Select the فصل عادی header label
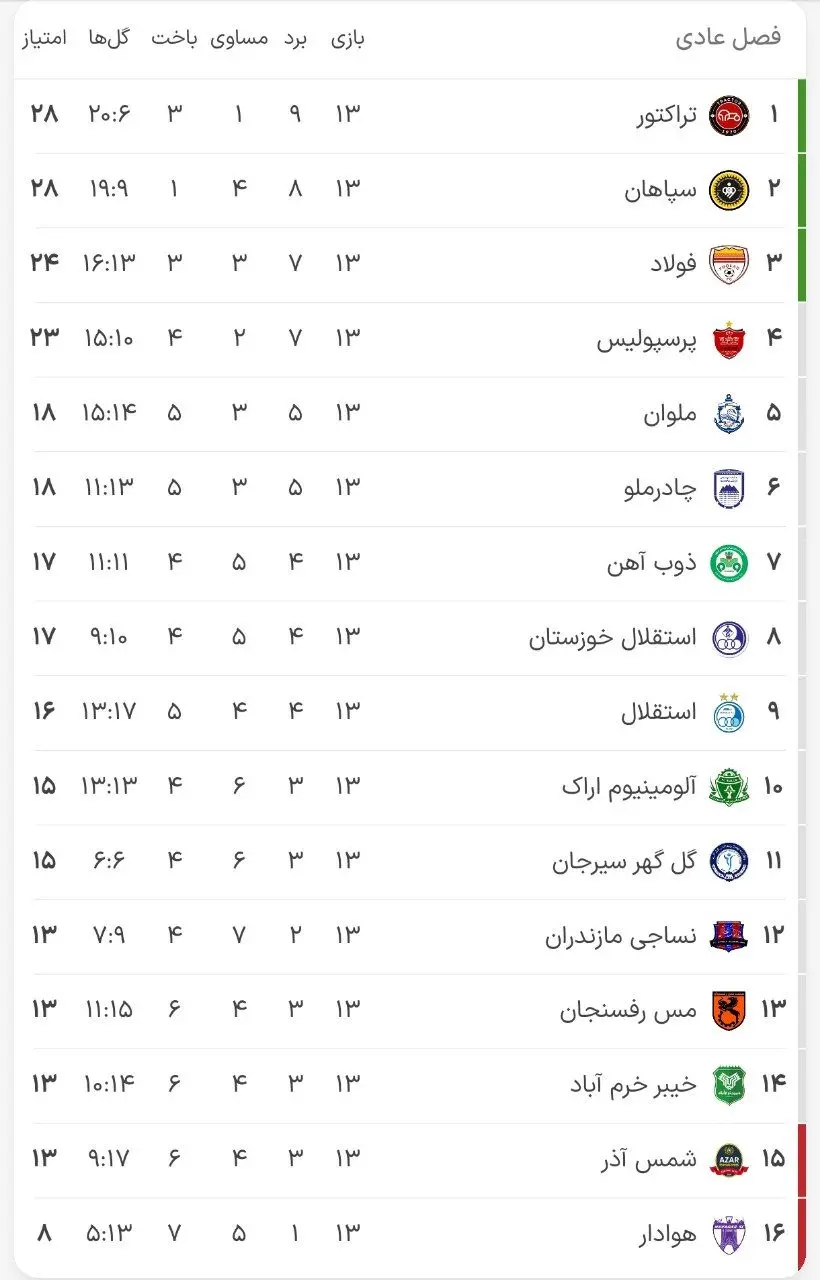The height and width of the screenshot is (1280, 820). coord(728,38)
